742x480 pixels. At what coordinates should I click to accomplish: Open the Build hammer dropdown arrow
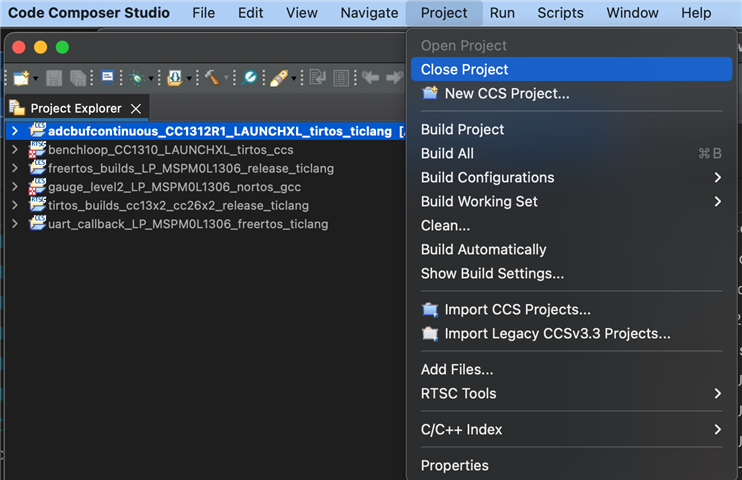click(226, 78)
